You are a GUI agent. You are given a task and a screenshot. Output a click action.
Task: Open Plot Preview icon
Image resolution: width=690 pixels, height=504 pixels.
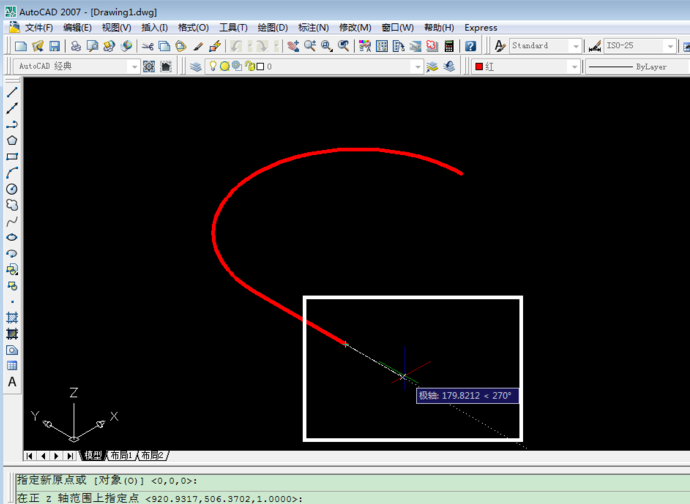click(x=92, y=46)
